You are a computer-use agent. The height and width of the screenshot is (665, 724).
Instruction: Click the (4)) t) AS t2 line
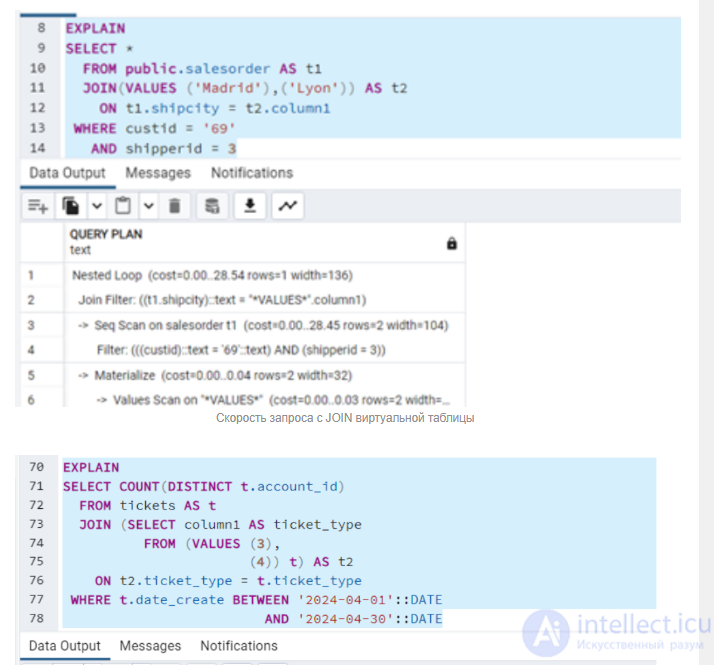tap(301, 562)
